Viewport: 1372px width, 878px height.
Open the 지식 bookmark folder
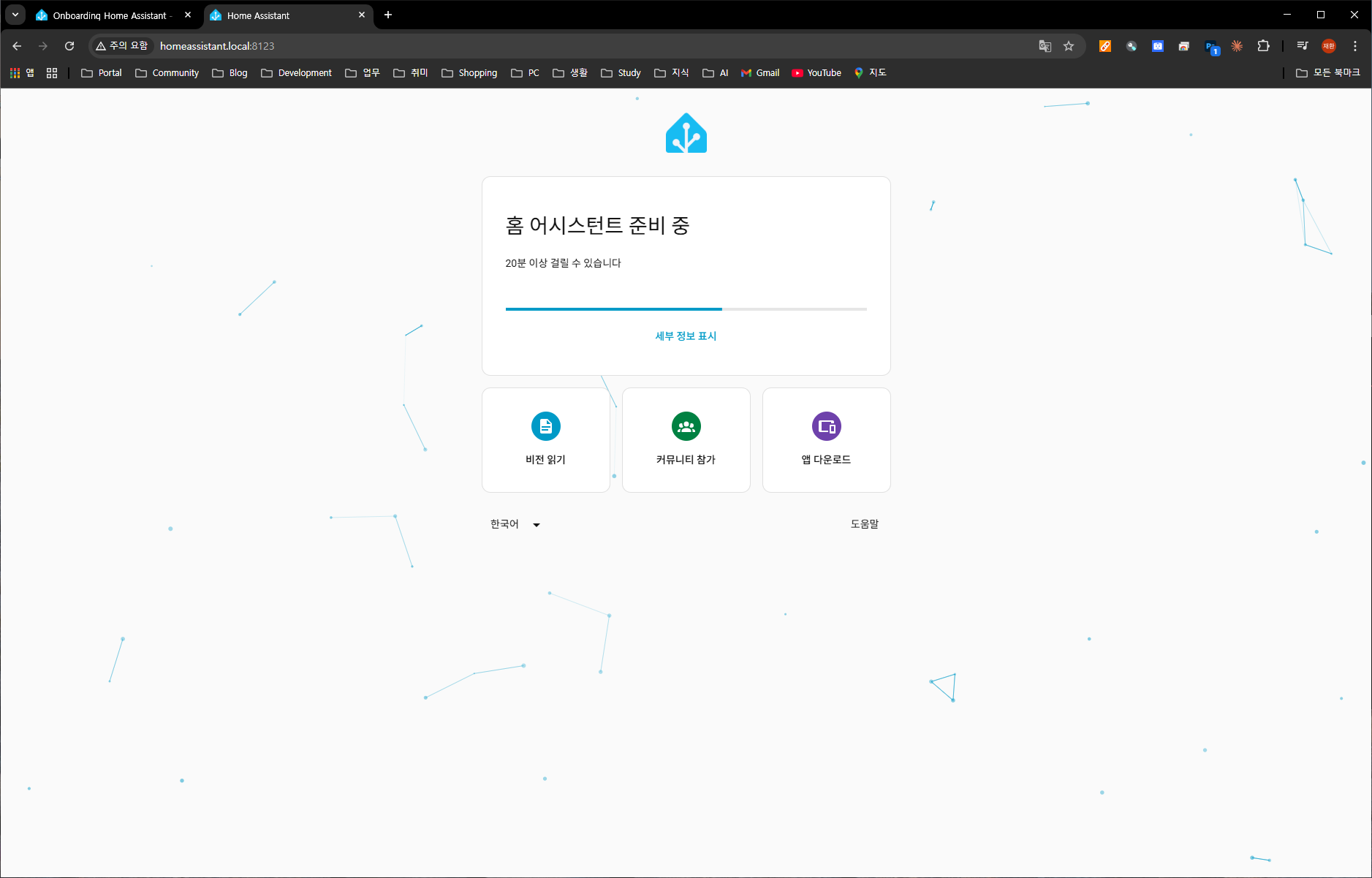point(672,73)
